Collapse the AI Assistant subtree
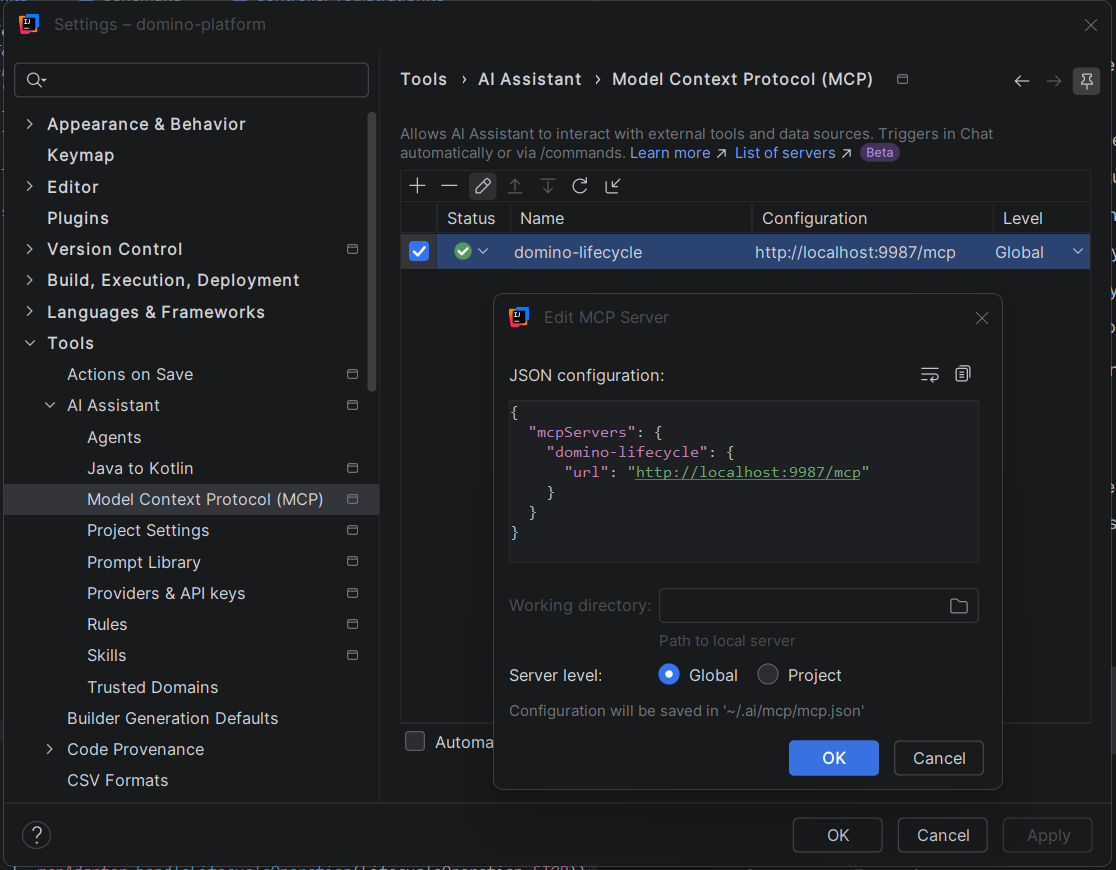Screen dimensions: 1116x870 (50, 405)
